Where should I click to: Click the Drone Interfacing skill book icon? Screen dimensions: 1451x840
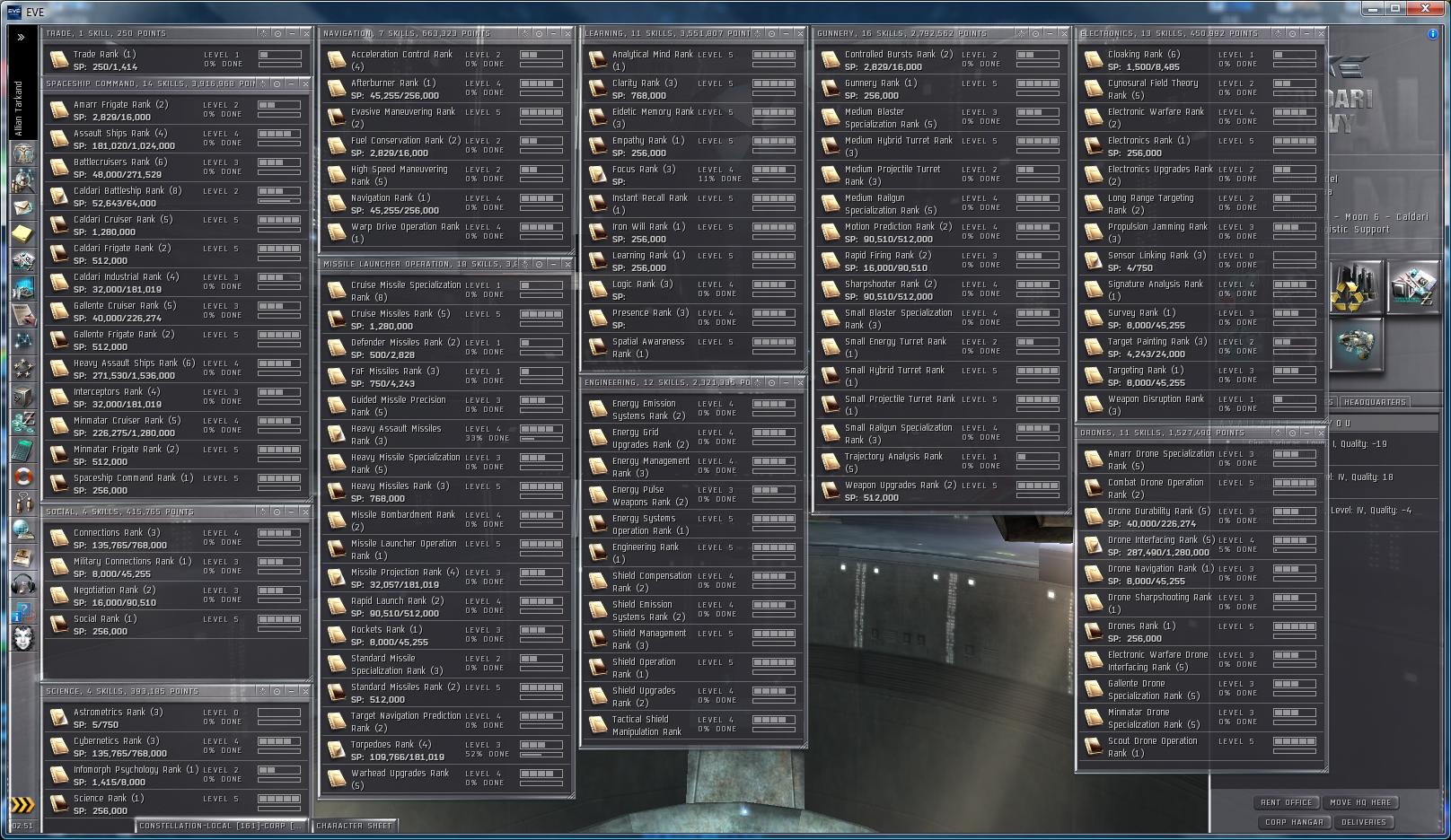coord(1094,546)
